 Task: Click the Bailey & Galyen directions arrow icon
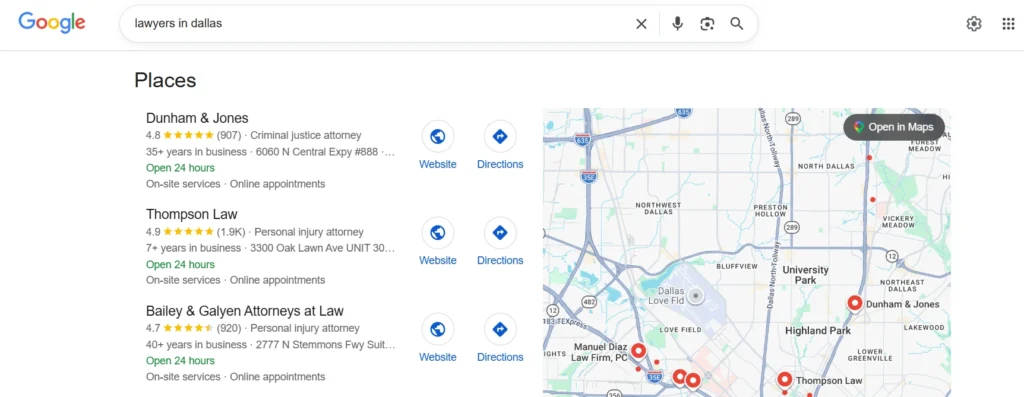point(500,329)
